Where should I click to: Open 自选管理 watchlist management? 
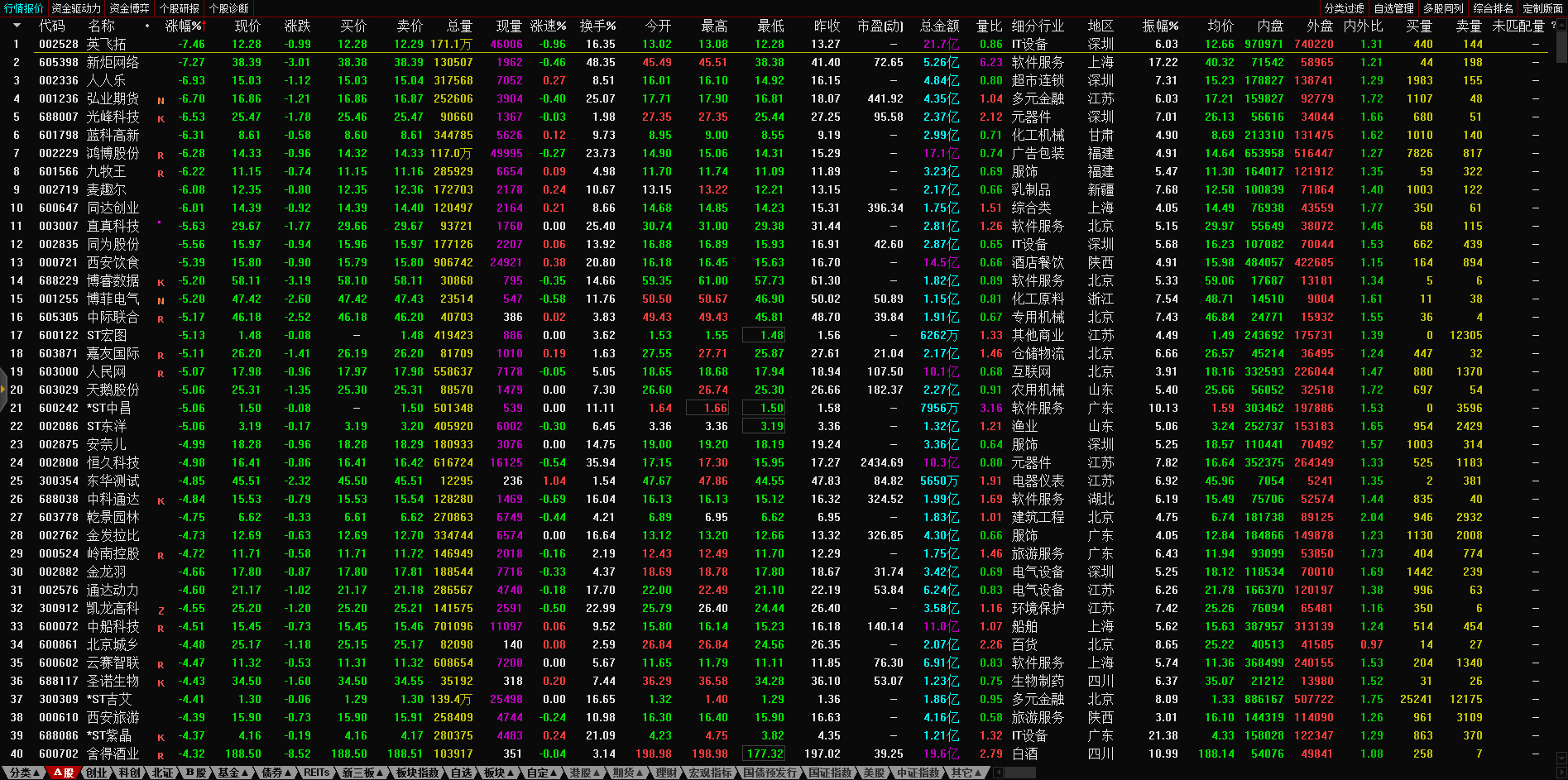pyautogui.click(x=1393, y=8)
